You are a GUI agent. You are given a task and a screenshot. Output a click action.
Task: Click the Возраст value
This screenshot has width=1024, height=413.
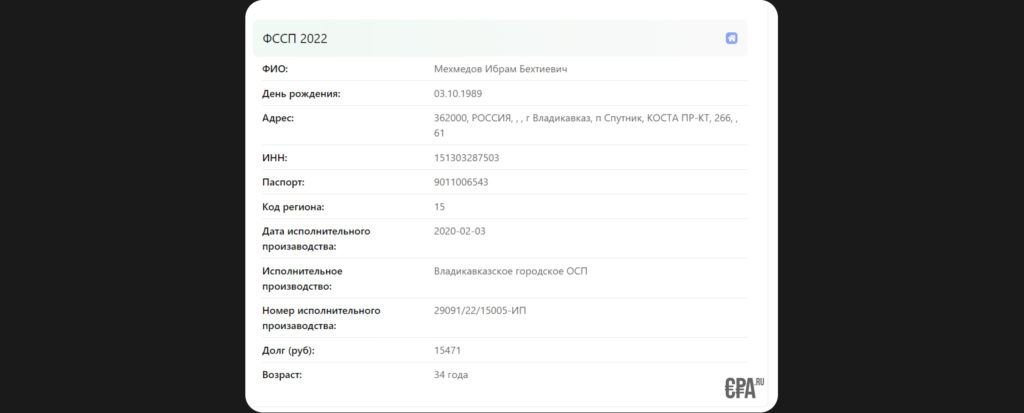451,374
